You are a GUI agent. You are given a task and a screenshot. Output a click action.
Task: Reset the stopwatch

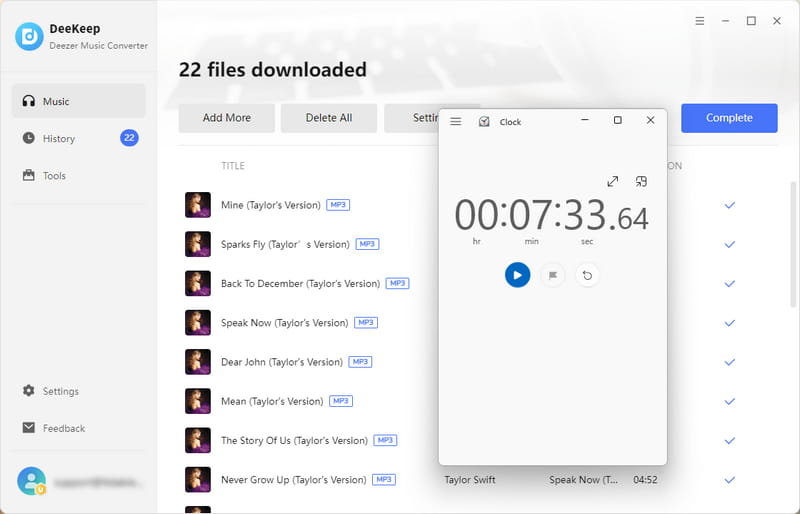click(587, 275)
